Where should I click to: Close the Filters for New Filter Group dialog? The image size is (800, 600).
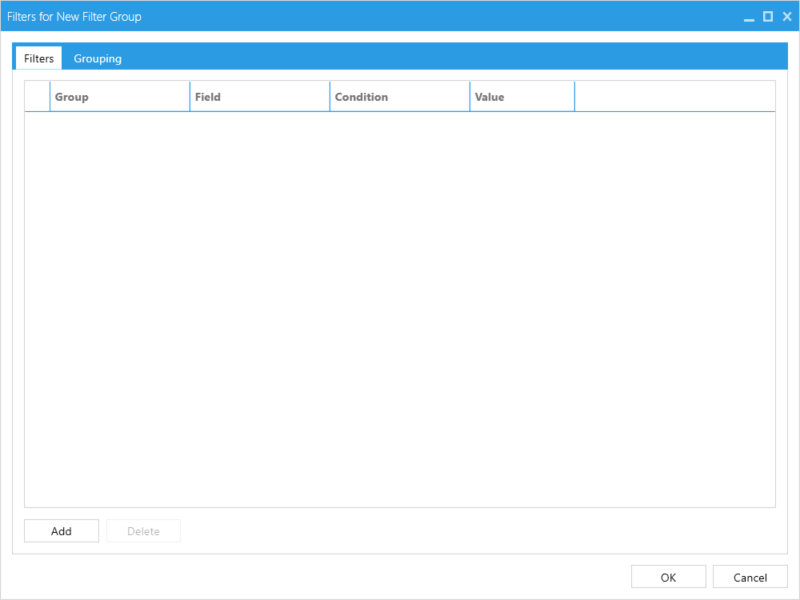[787, 17]
